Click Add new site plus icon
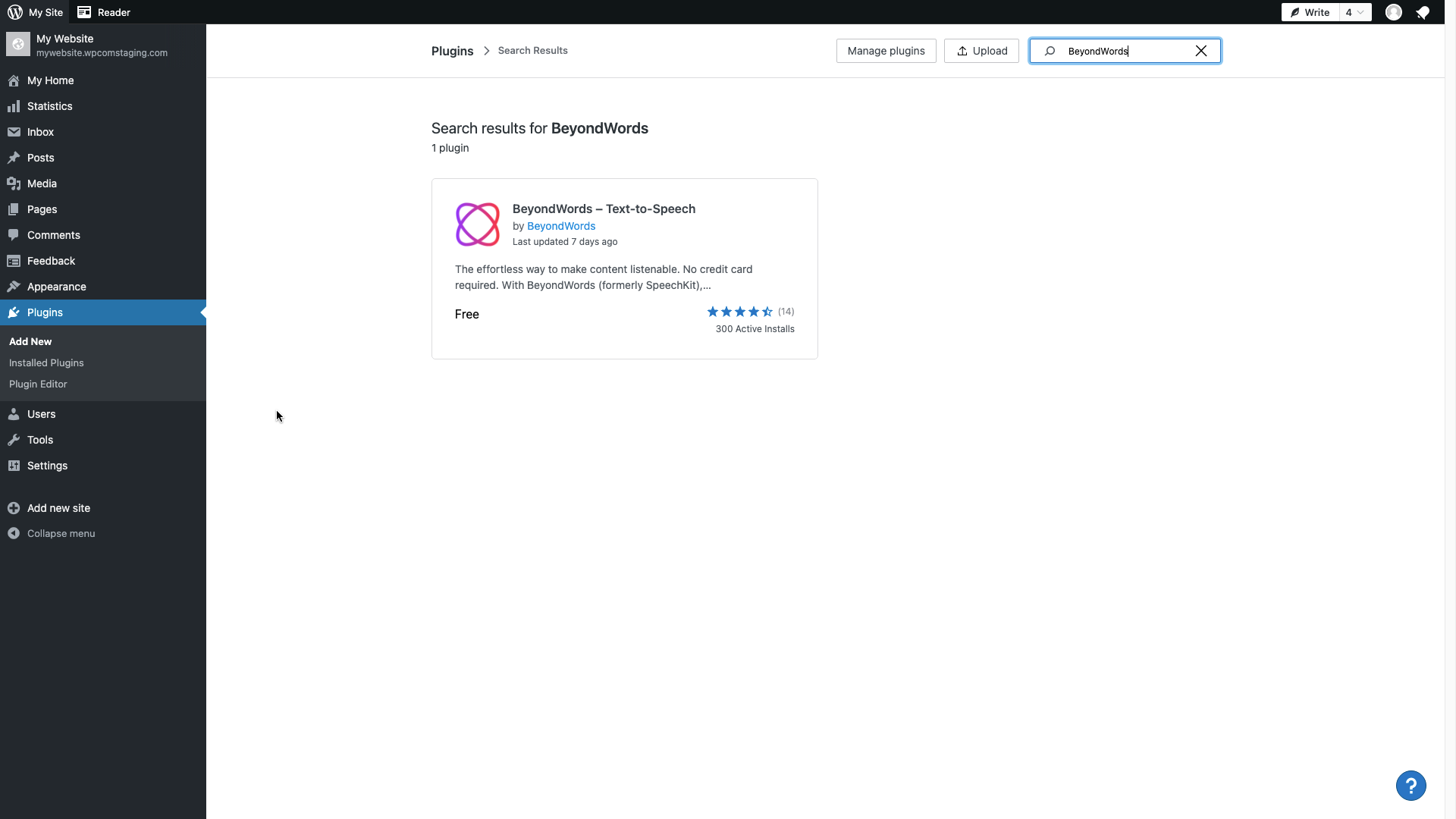Screen dimensions: 1456x819 point(14,508)
